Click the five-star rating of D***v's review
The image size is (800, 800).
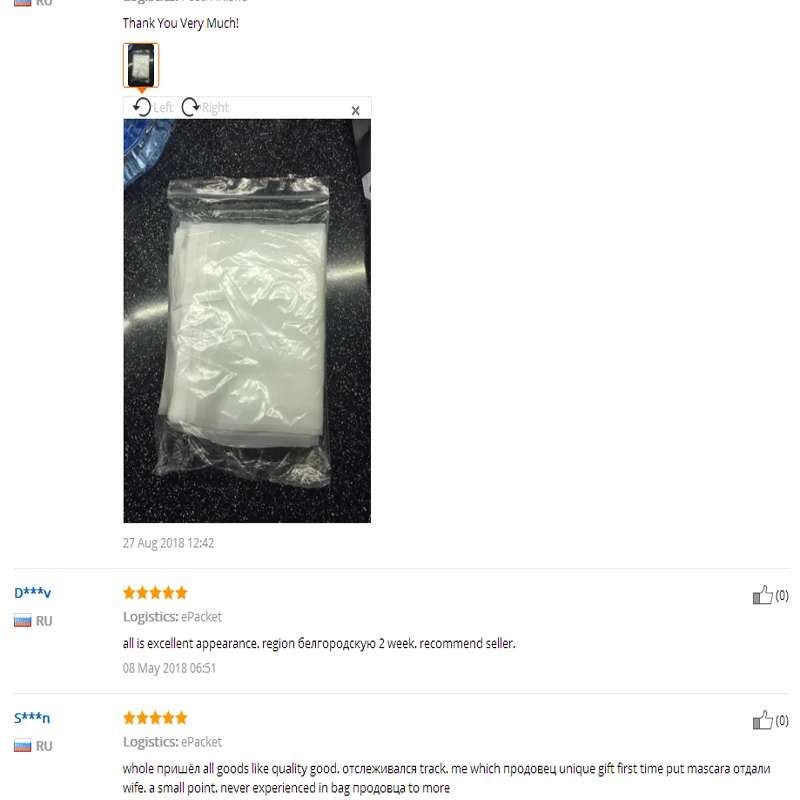tap(155, 592)
